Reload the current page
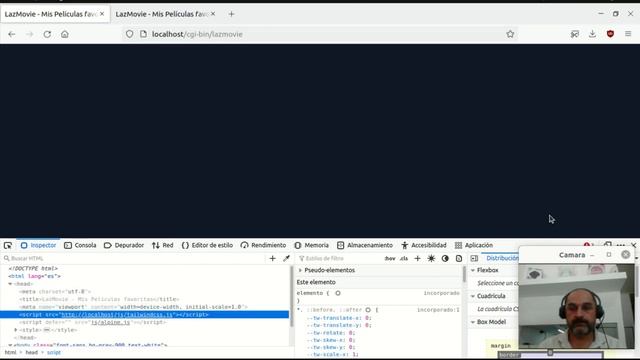The width and height of the screenshot is (640, 360). click(x=47, y=34)
